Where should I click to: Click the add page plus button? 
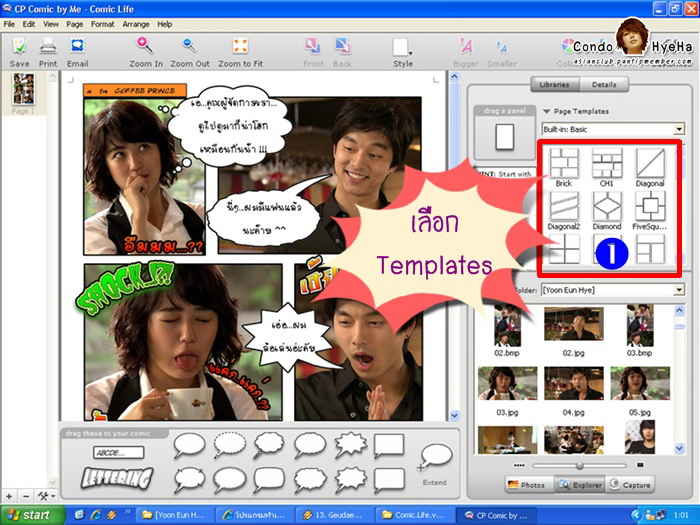9,496
